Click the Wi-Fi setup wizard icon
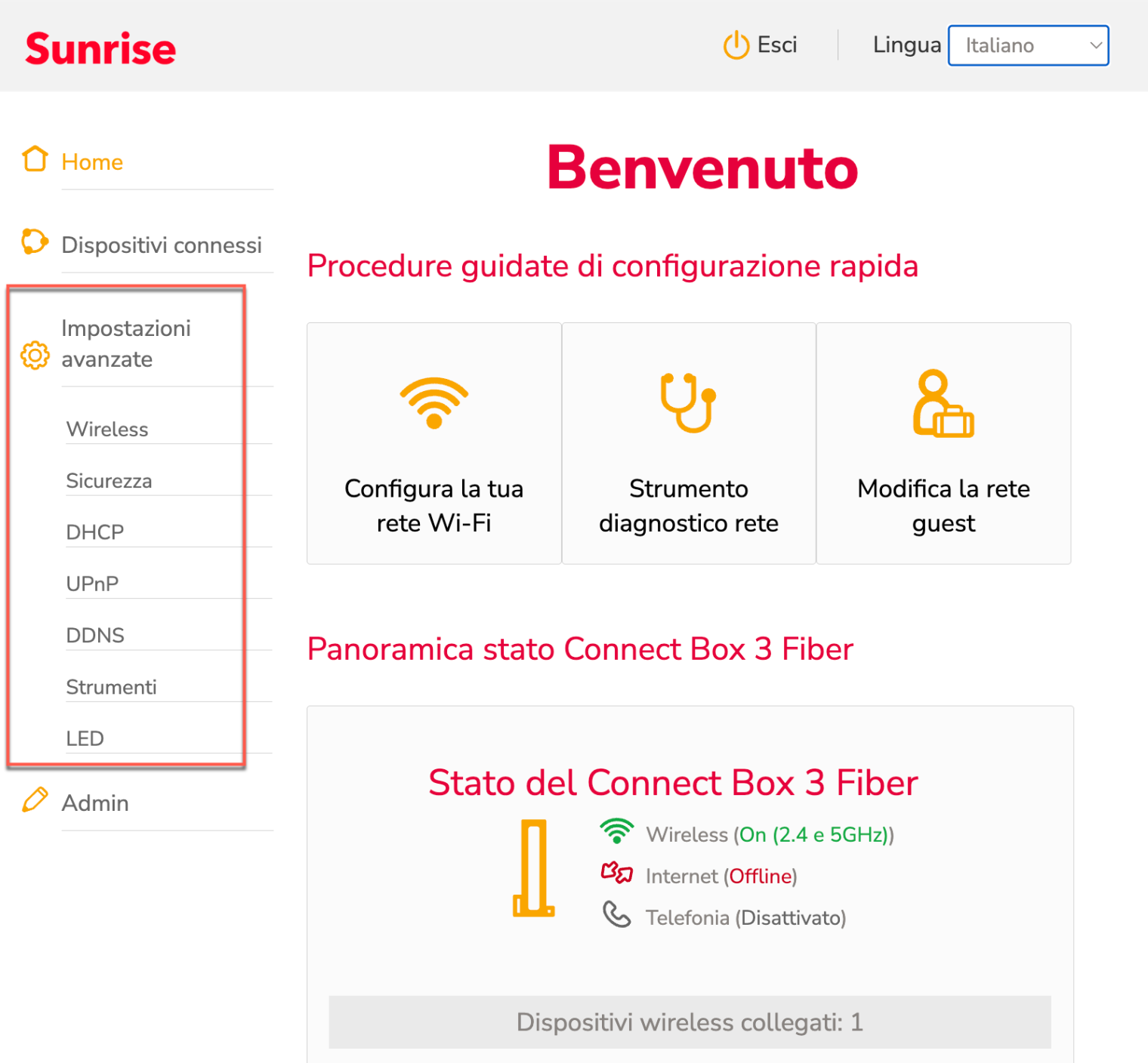The image size is (1148, 1063). pos(434,402)
